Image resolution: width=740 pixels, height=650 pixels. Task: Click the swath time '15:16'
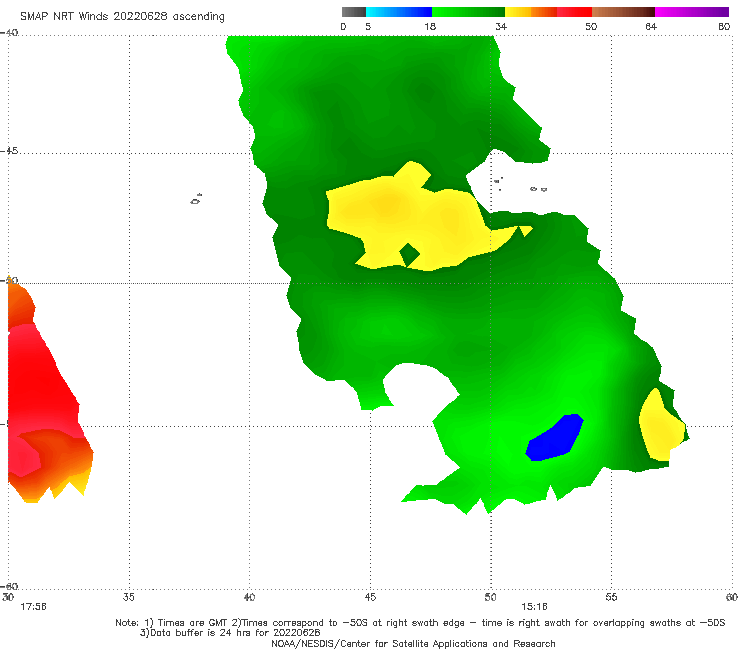tap(534, 607)
